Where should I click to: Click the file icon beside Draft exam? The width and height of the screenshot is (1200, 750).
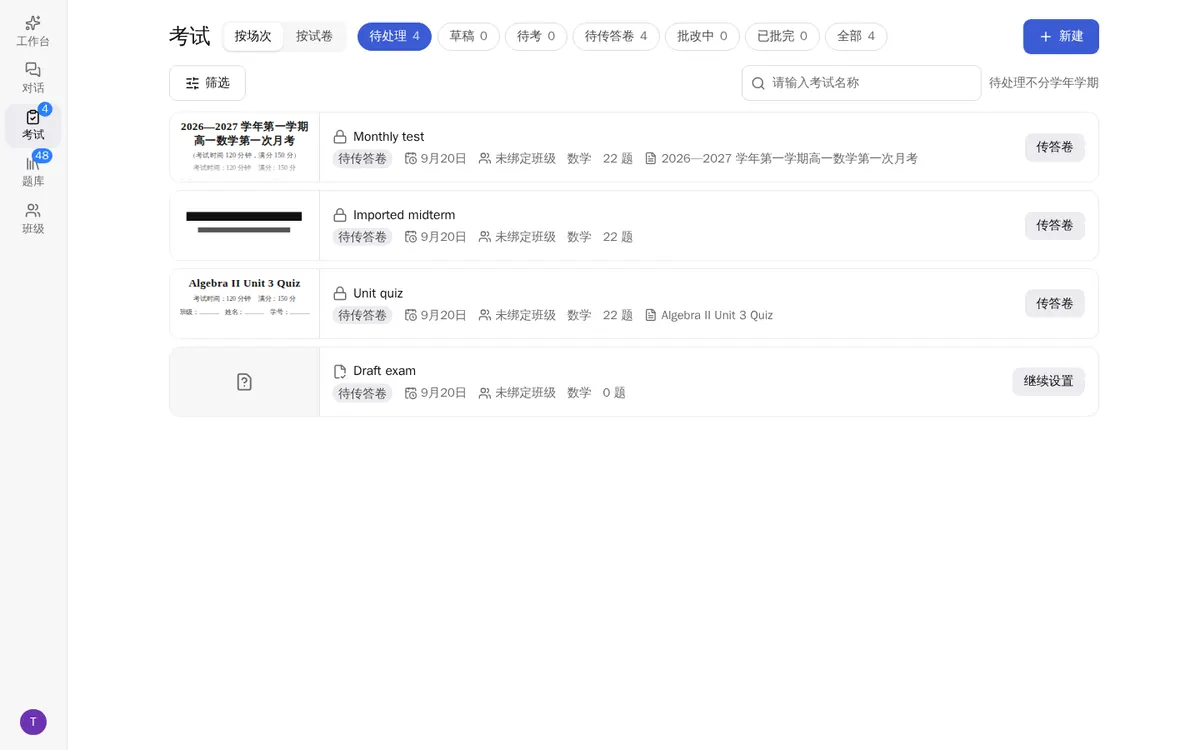tap(340, 371)
